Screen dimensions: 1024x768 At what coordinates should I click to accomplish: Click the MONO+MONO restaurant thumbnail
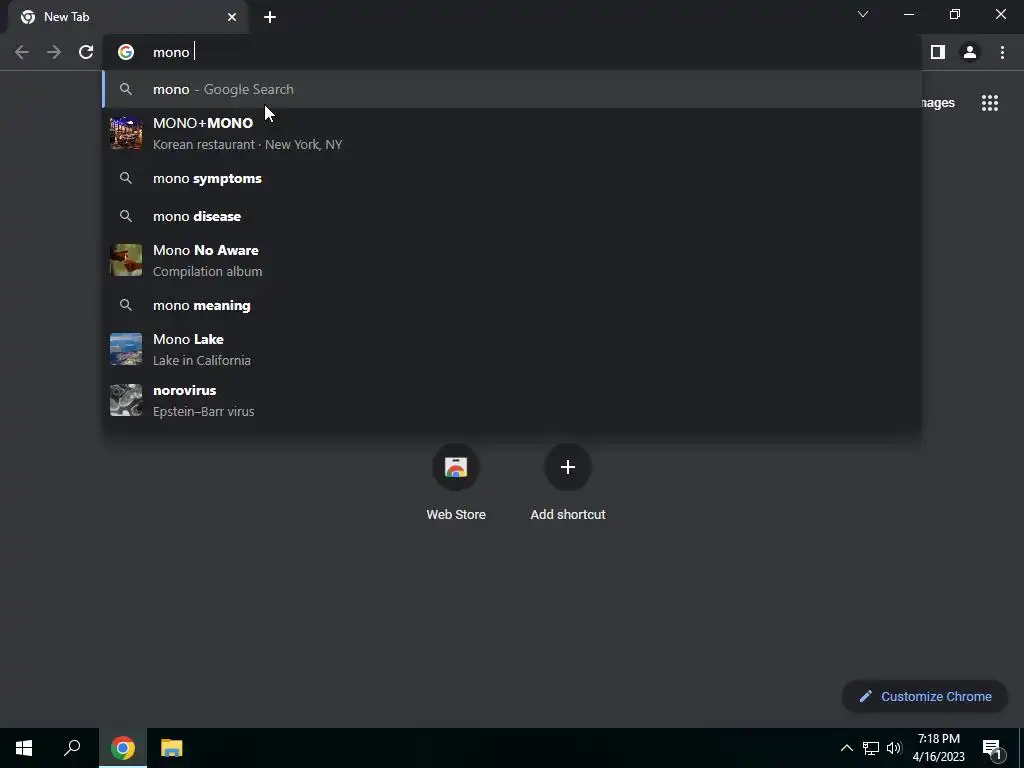pyautogui.click(x=126, y=133)
